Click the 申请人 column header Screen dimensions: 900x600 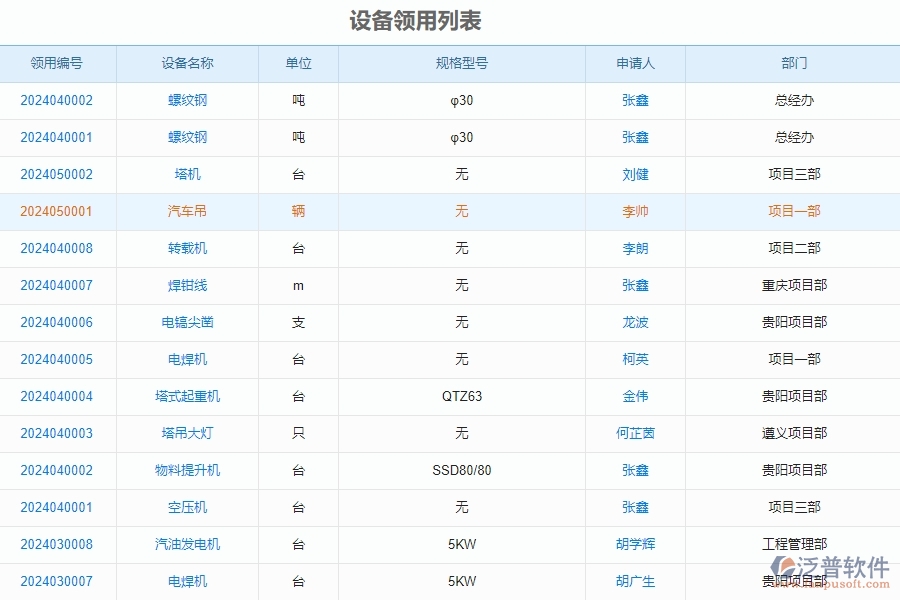634,63
